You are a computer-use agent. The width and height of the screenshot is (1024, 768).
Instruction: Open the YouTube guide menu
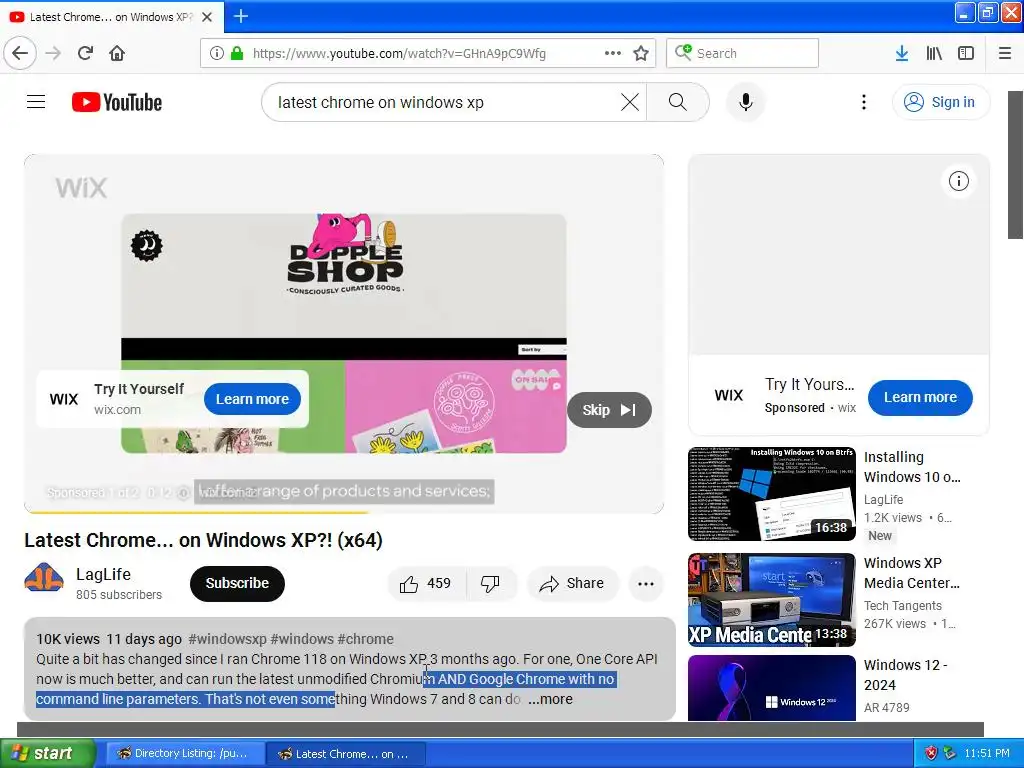pyautogui.click(x=36, y=102)
